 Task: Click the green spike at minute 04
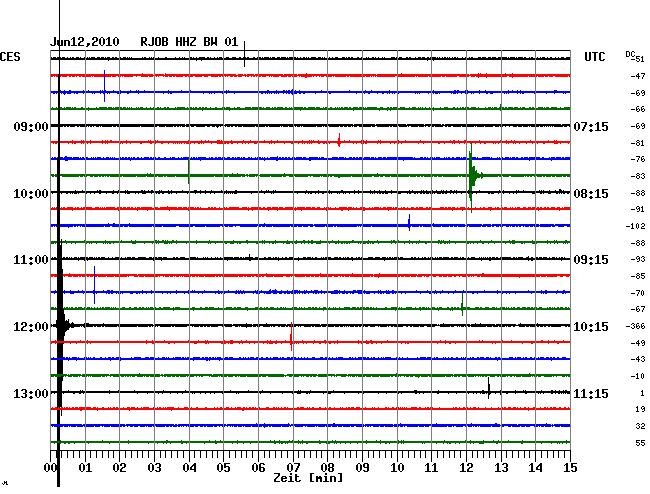coord(189,171)
